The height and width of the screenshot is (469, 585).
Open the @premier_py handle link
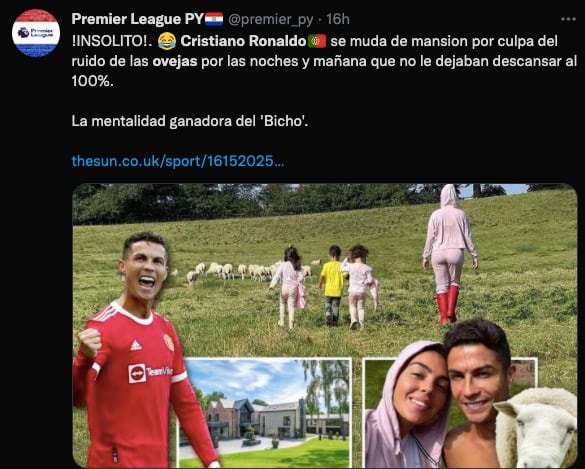270,19
